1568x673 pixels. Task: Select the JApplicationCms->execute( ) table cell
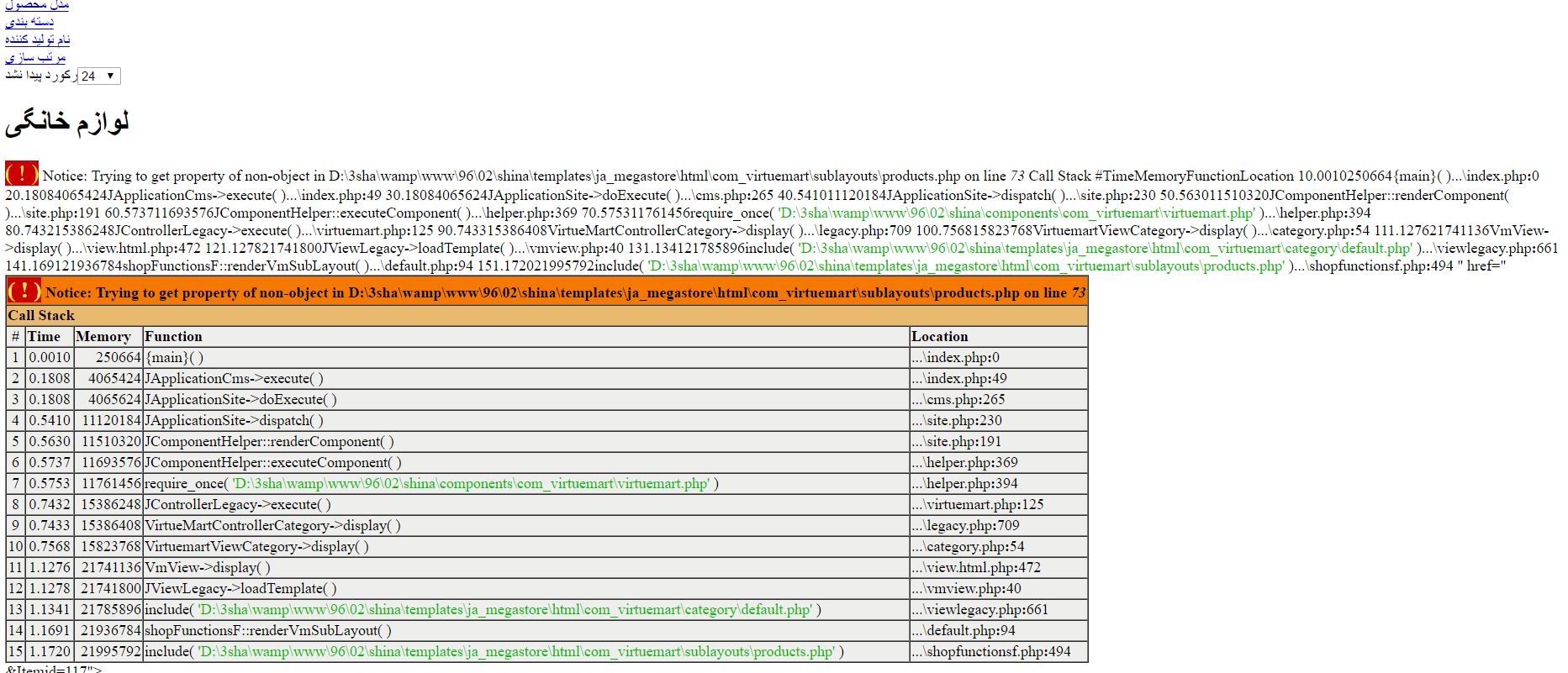coord(526,378)
